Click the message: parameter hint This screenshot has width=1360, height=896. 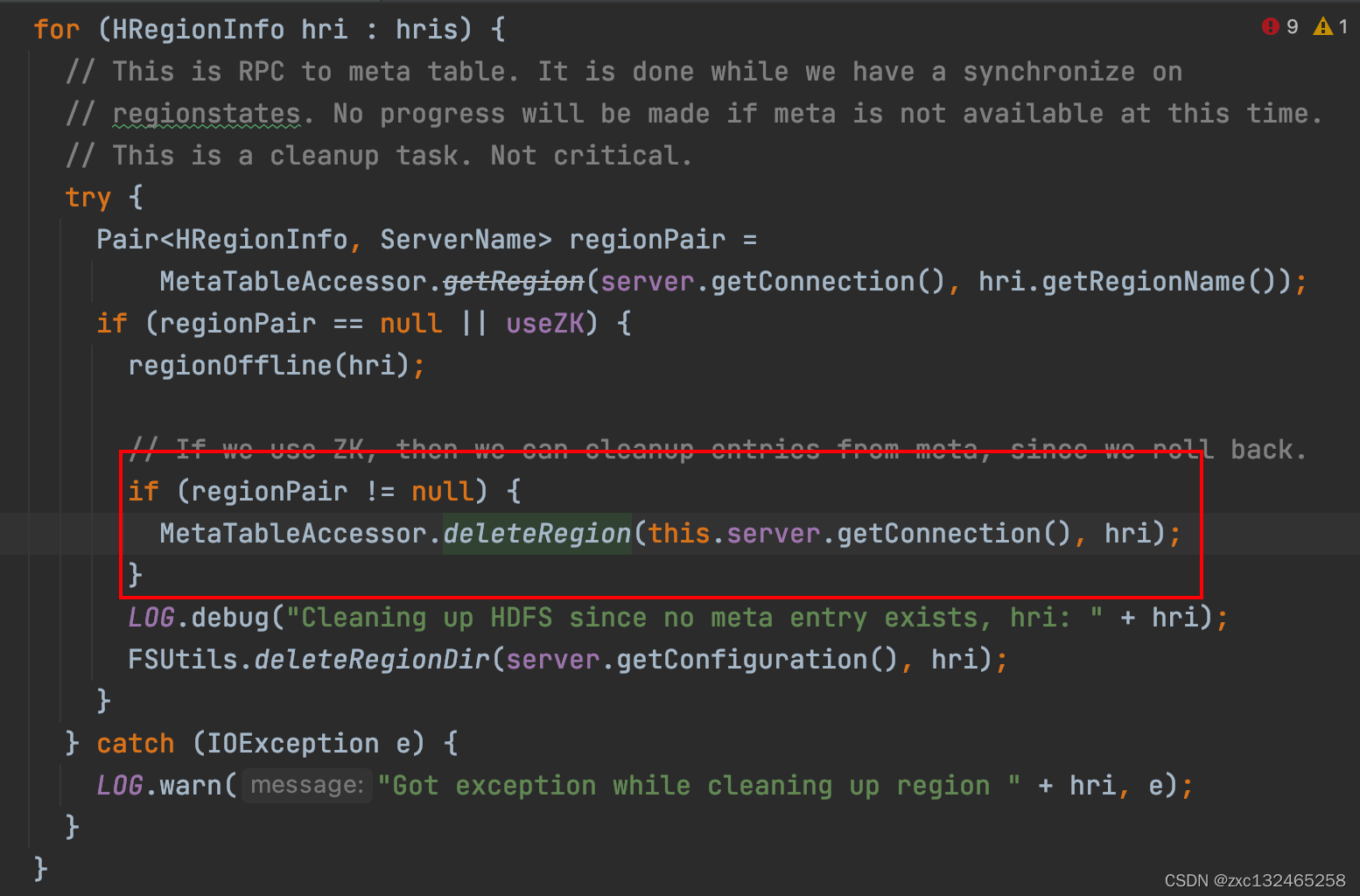(x=306, y=785)
